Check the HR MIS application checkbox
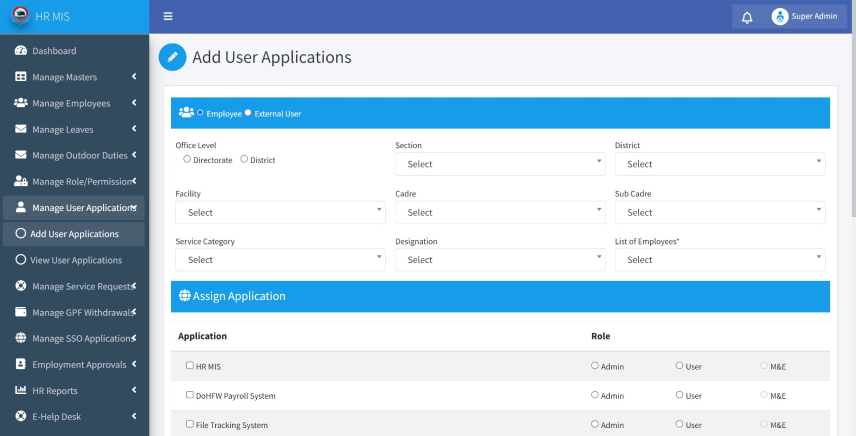 point(189,366)
